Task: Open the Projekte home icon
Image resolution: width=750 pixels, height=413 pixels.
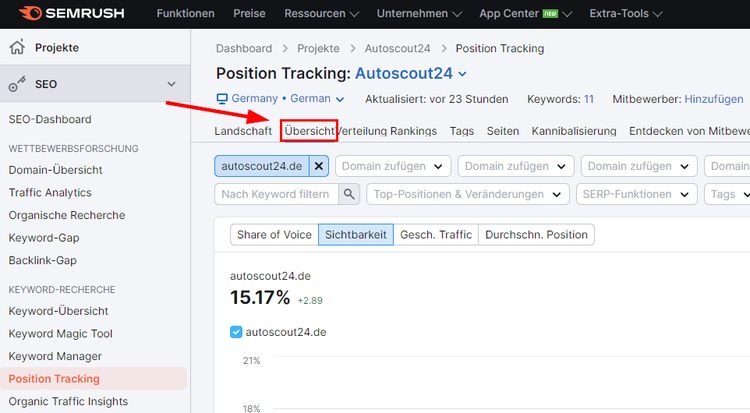Action: (17, 47)
